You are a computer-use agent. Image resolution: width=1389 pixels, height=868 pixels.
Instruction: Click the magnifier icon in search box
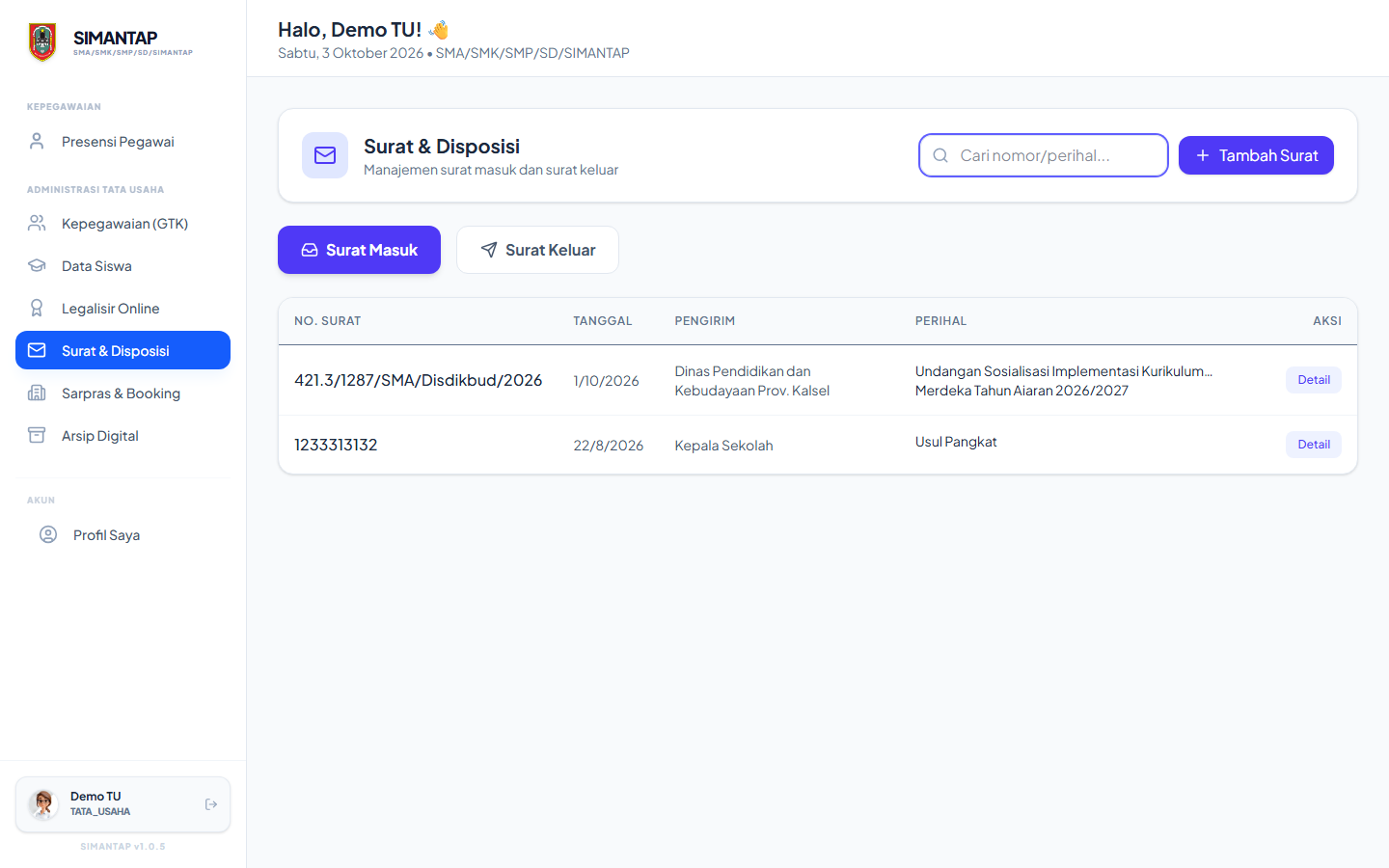pos(940,155)
